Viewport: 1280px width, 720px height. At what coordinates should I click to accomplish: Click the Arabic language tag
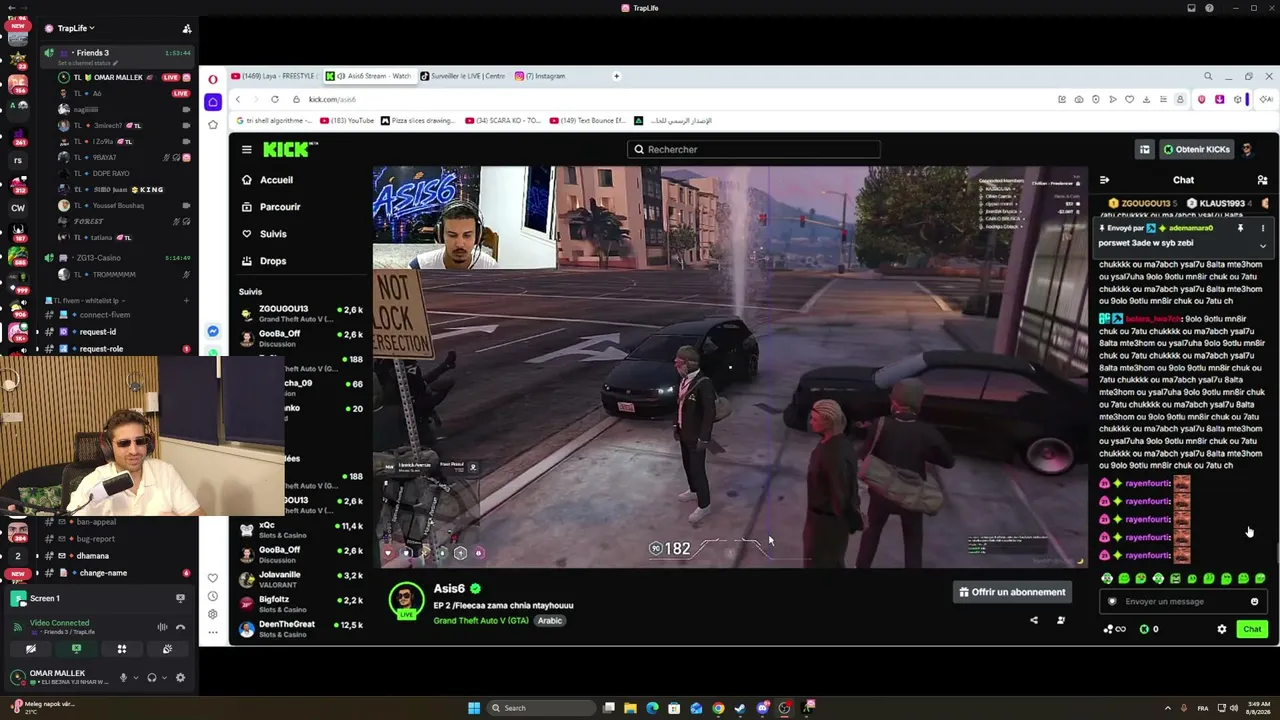coord(550,621)
